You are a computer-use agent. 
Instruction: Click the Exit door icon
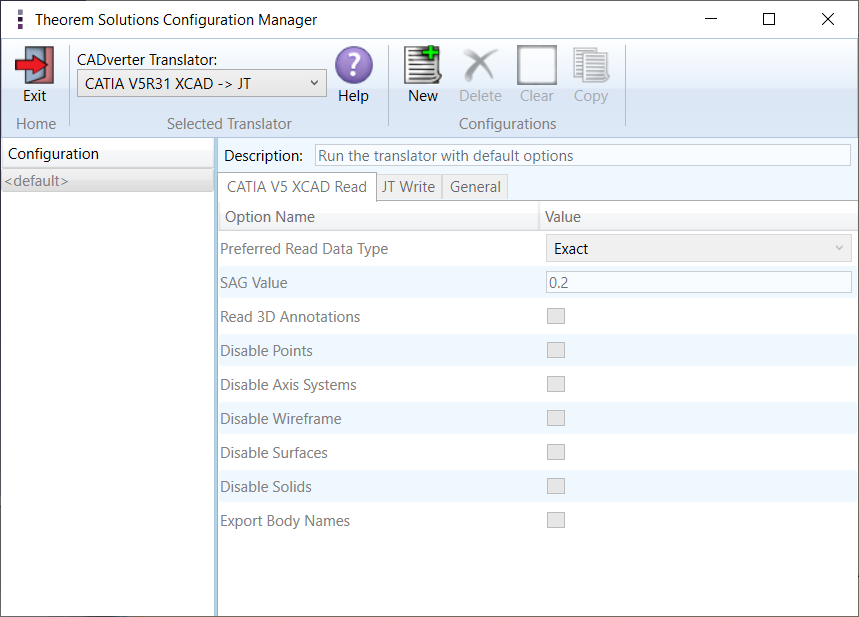pos(35,65)
